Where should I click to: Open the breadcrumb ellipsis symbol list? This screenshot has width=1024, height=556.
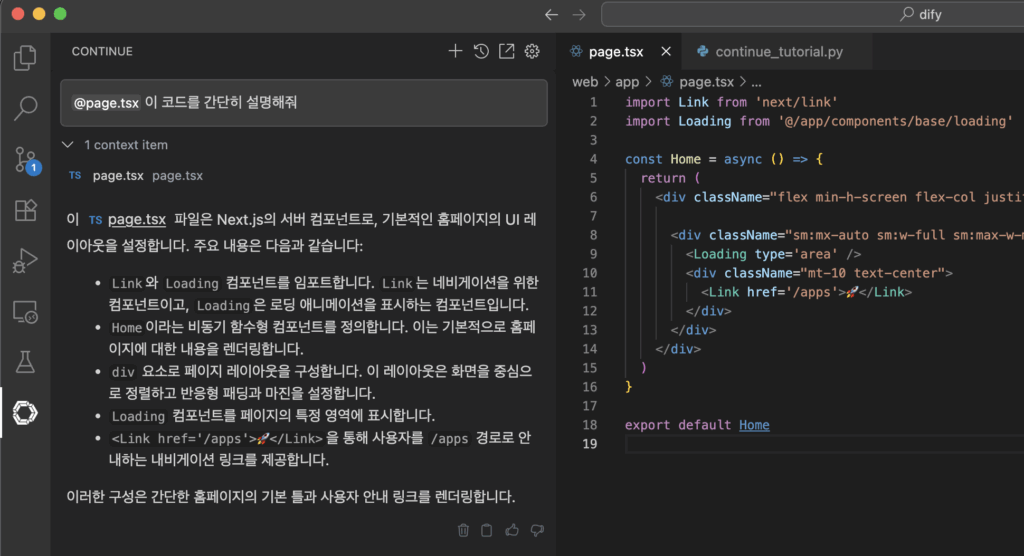pyautogui.click(x=756, y=82)
